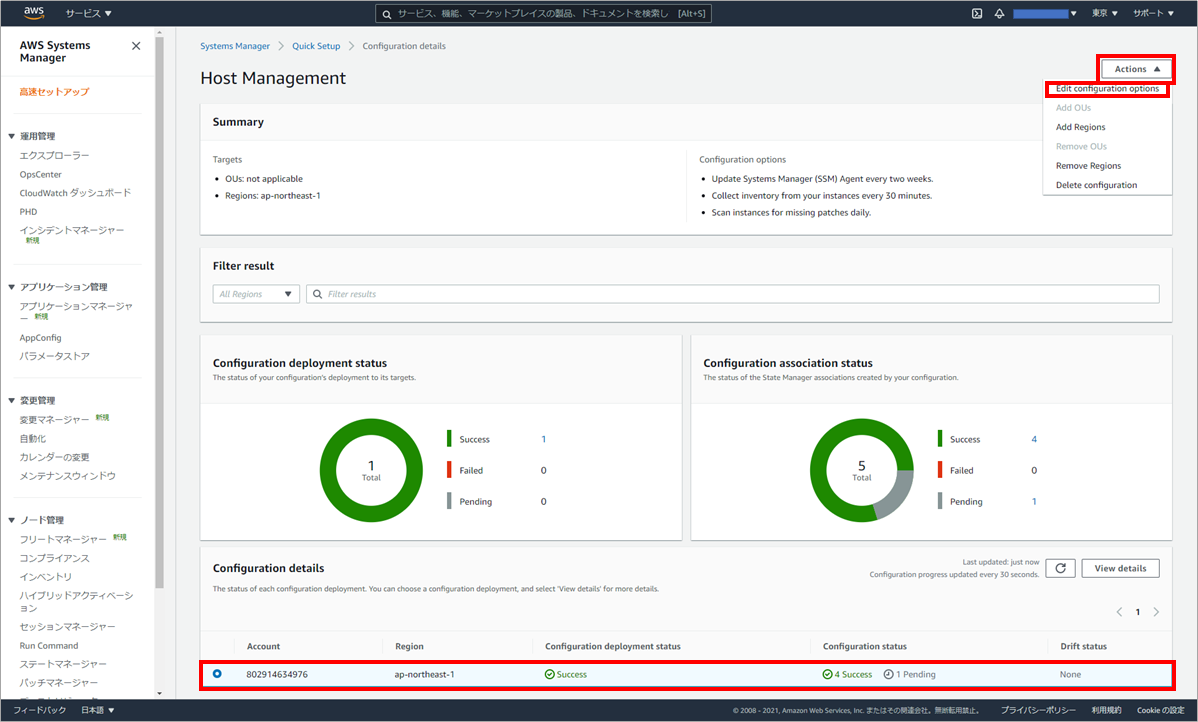This screenshot has height=722, width=1198.
Task: Open PHD in the sidebar
Action: point(28,212)
